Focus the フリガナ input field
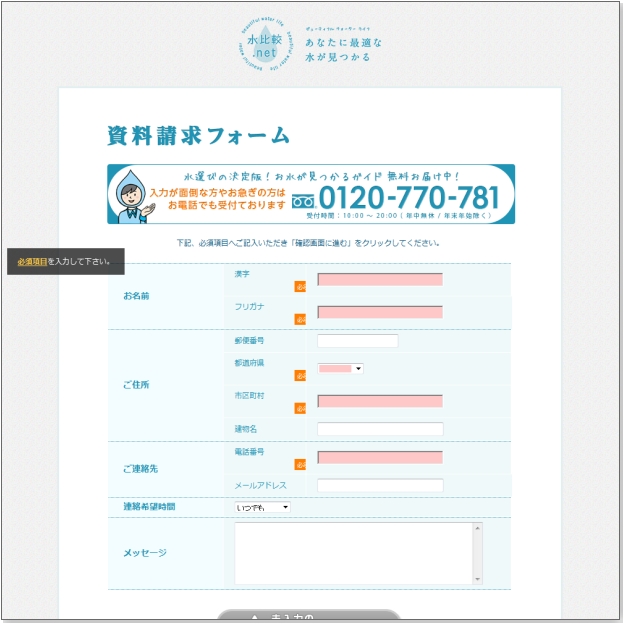 tap(382, 313)
